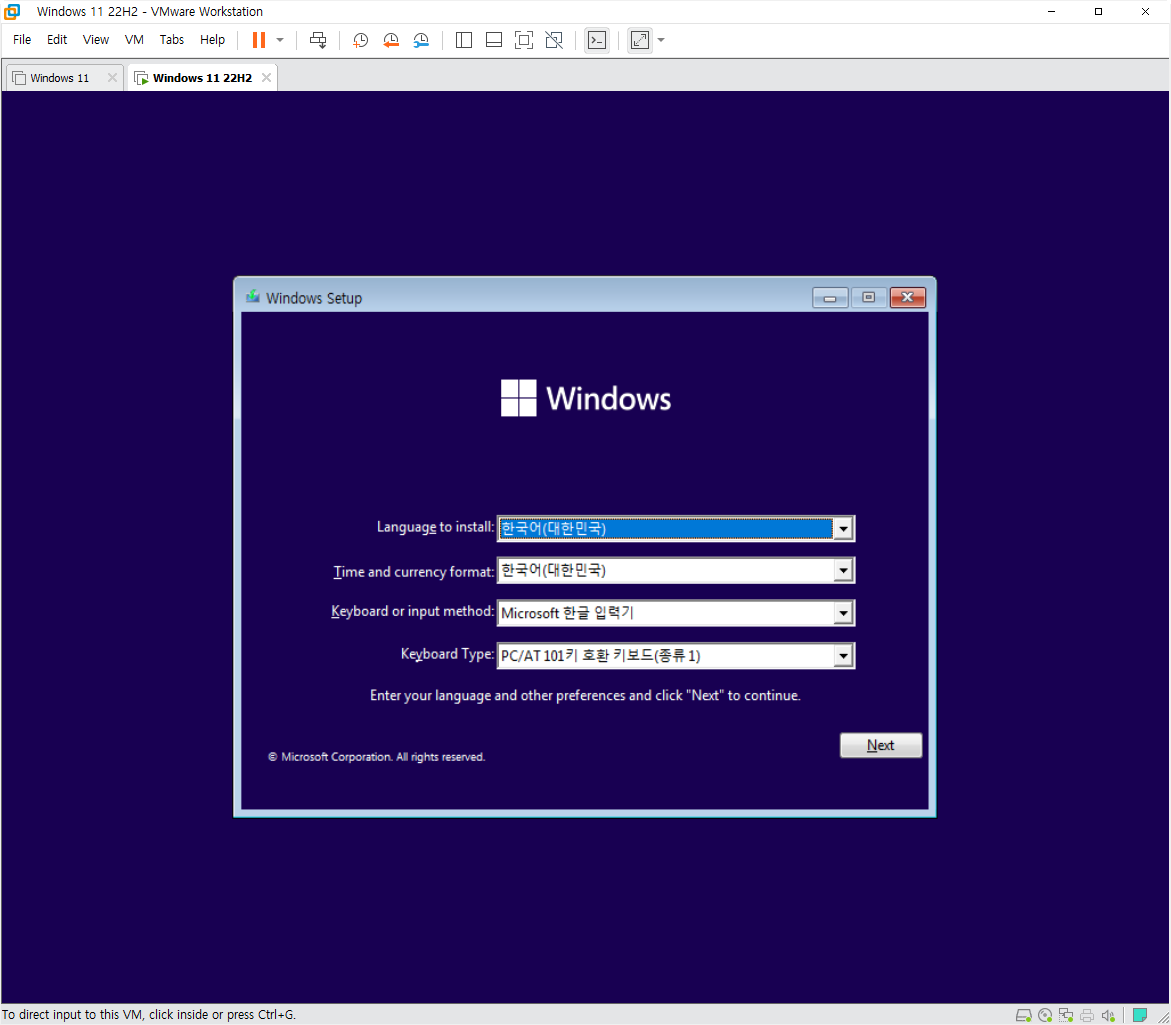Close the Windows 11 tab
This screenshot has width=1171, height=1025.
(x=112, y=78)
